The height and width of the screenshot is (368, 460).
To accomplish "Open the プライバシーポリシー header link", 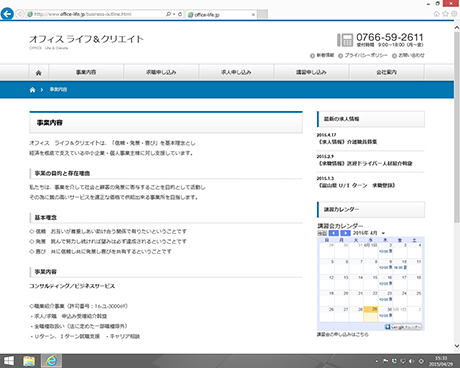I will 363,55.
